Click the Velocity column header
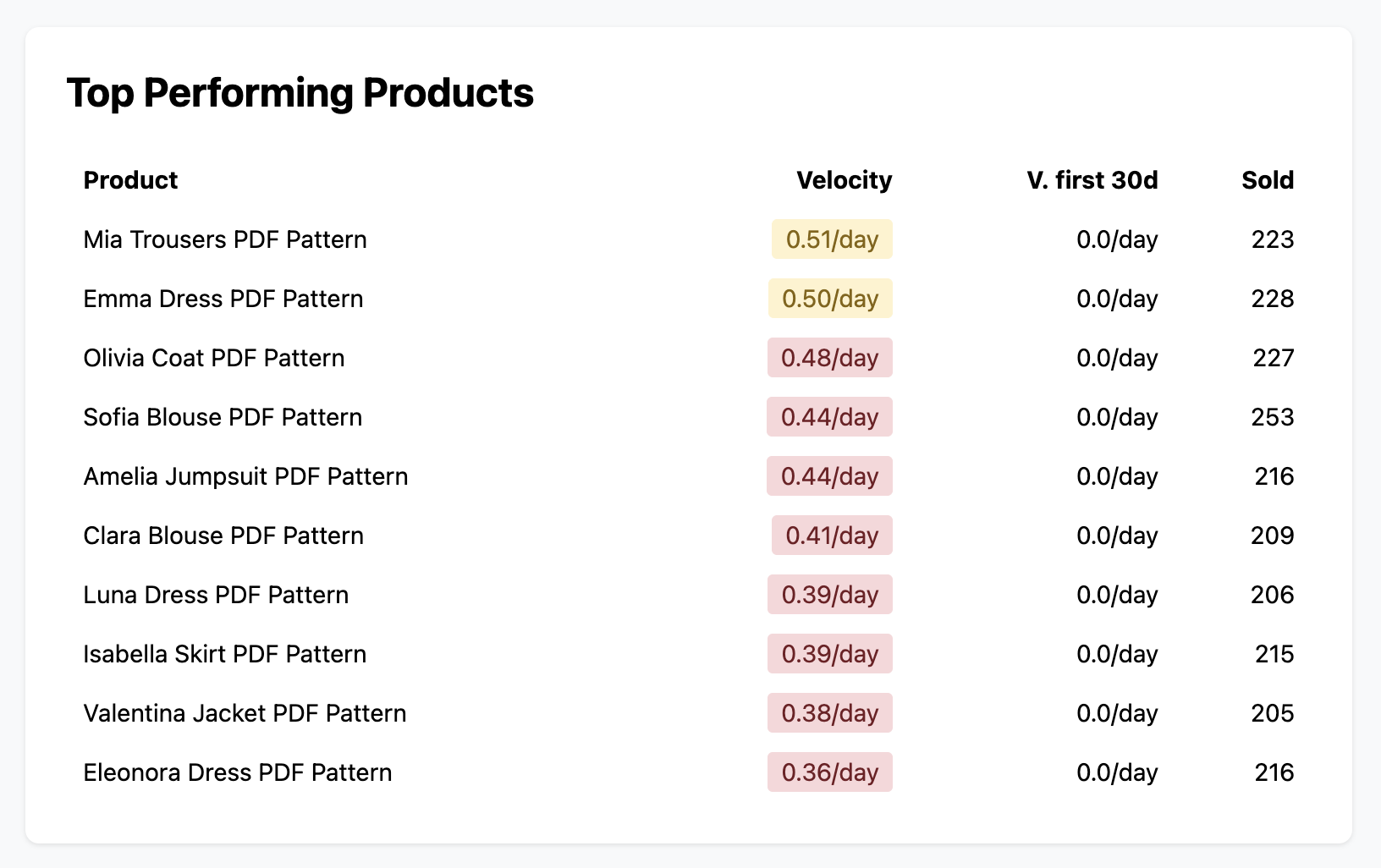The height and width of the screenshot is (868, 1381). 844,180
